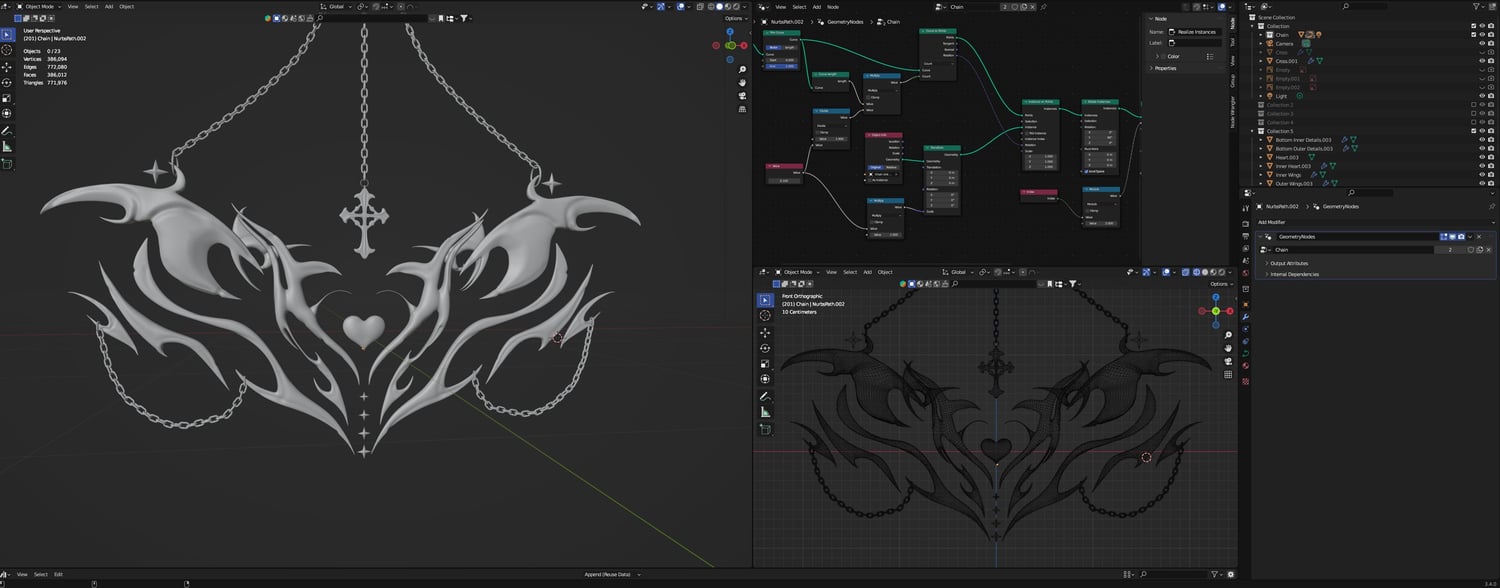The image size is (1500, 588).
Task: Toggle visibility of Heart.003 object
Action: 1482,157
